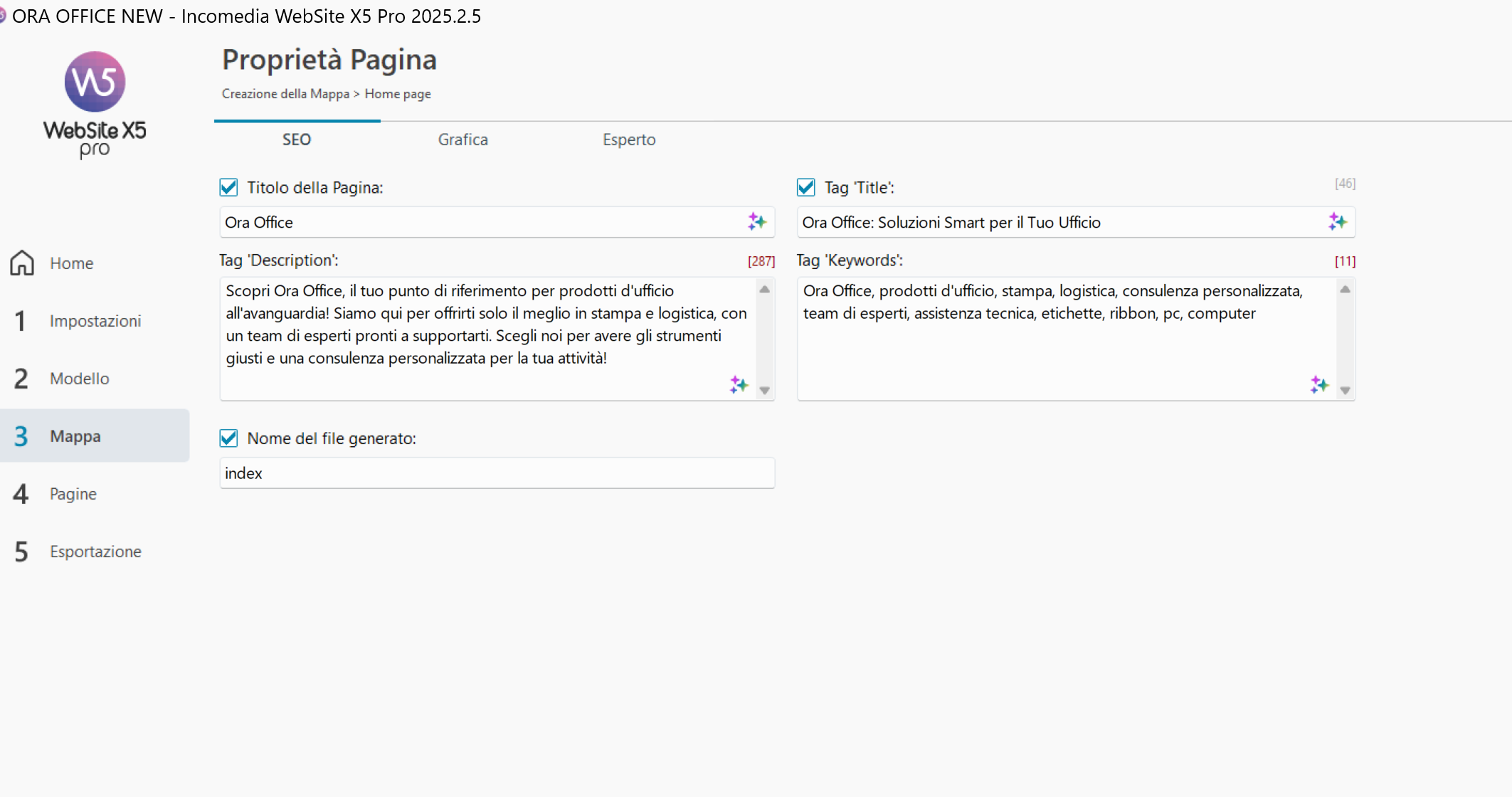Click the AI sparkle icon in Tag 'Keywords' box
1512x797 pixels.
pos(1319,385)
